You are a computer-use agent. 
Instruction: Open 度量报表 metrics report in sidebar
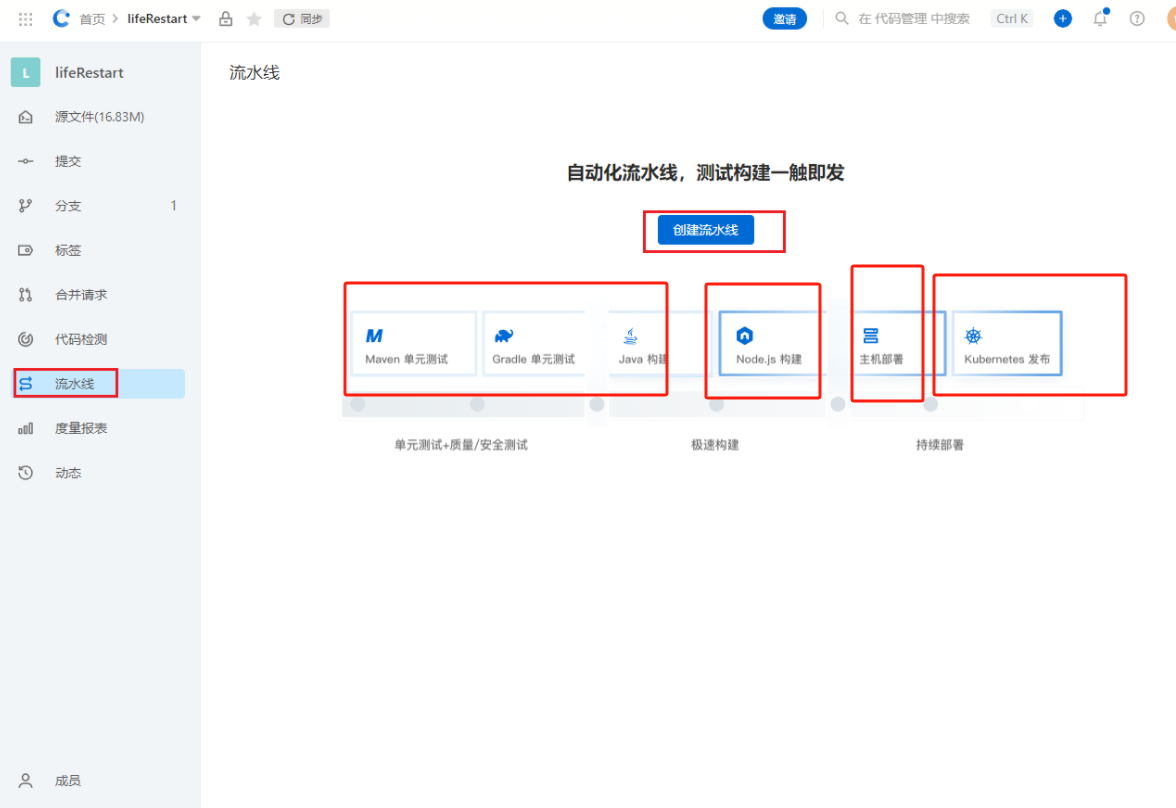point(99,428)
